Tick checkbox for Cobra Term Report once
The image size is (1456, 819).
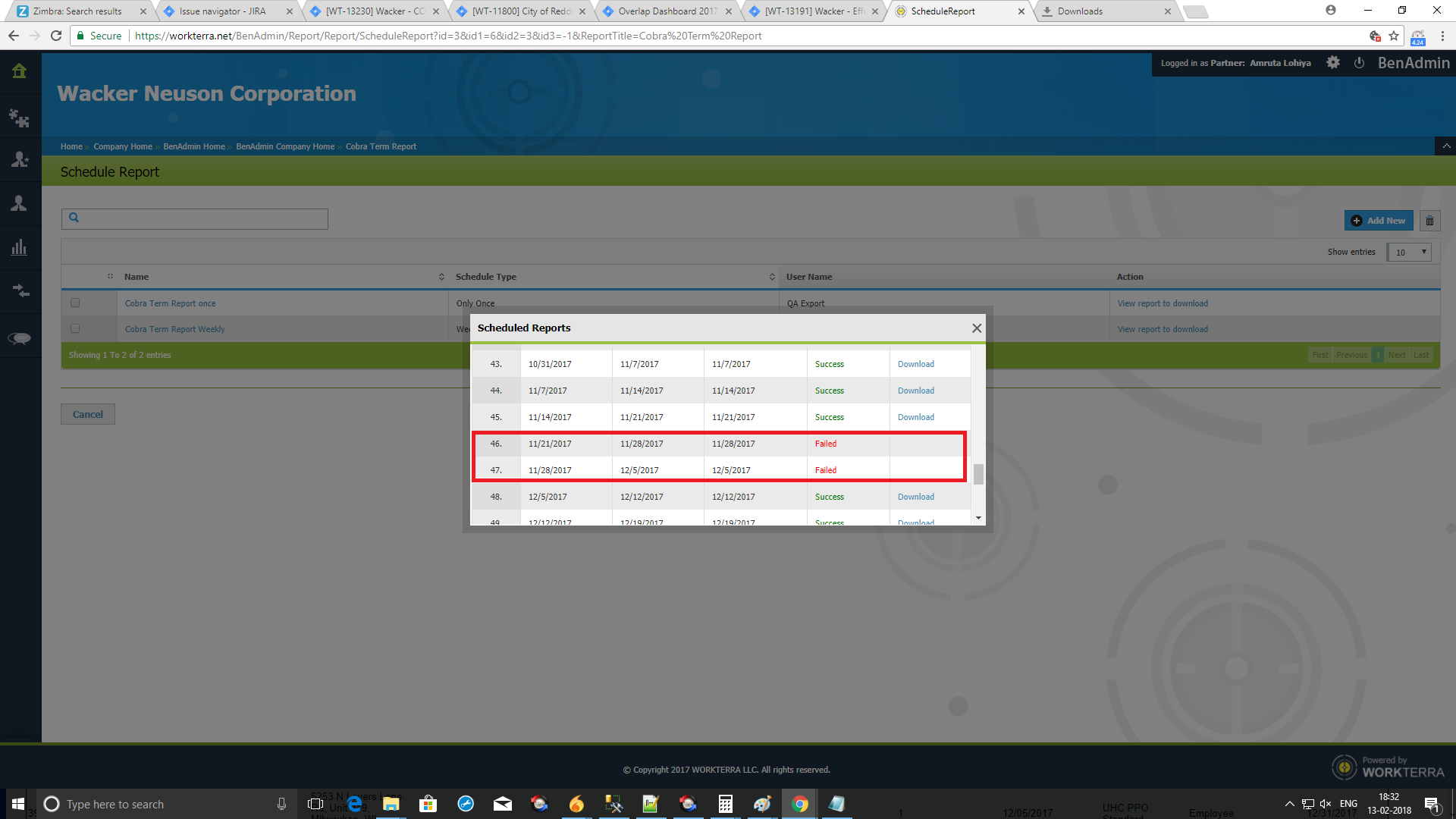pyautogui.click(x=75, y=303)
